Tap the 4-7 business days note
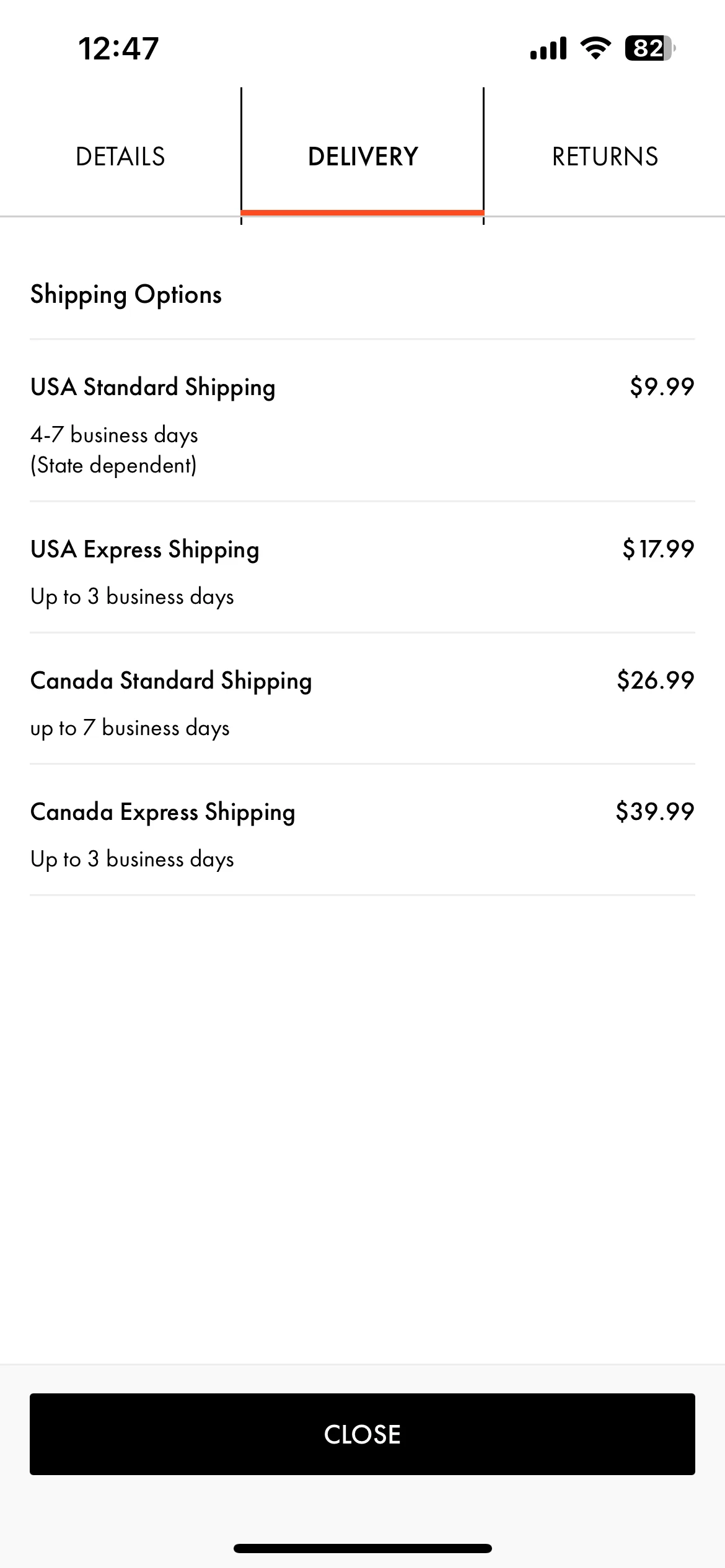This screenshot has width=725, height=1568. coord(114,435)
